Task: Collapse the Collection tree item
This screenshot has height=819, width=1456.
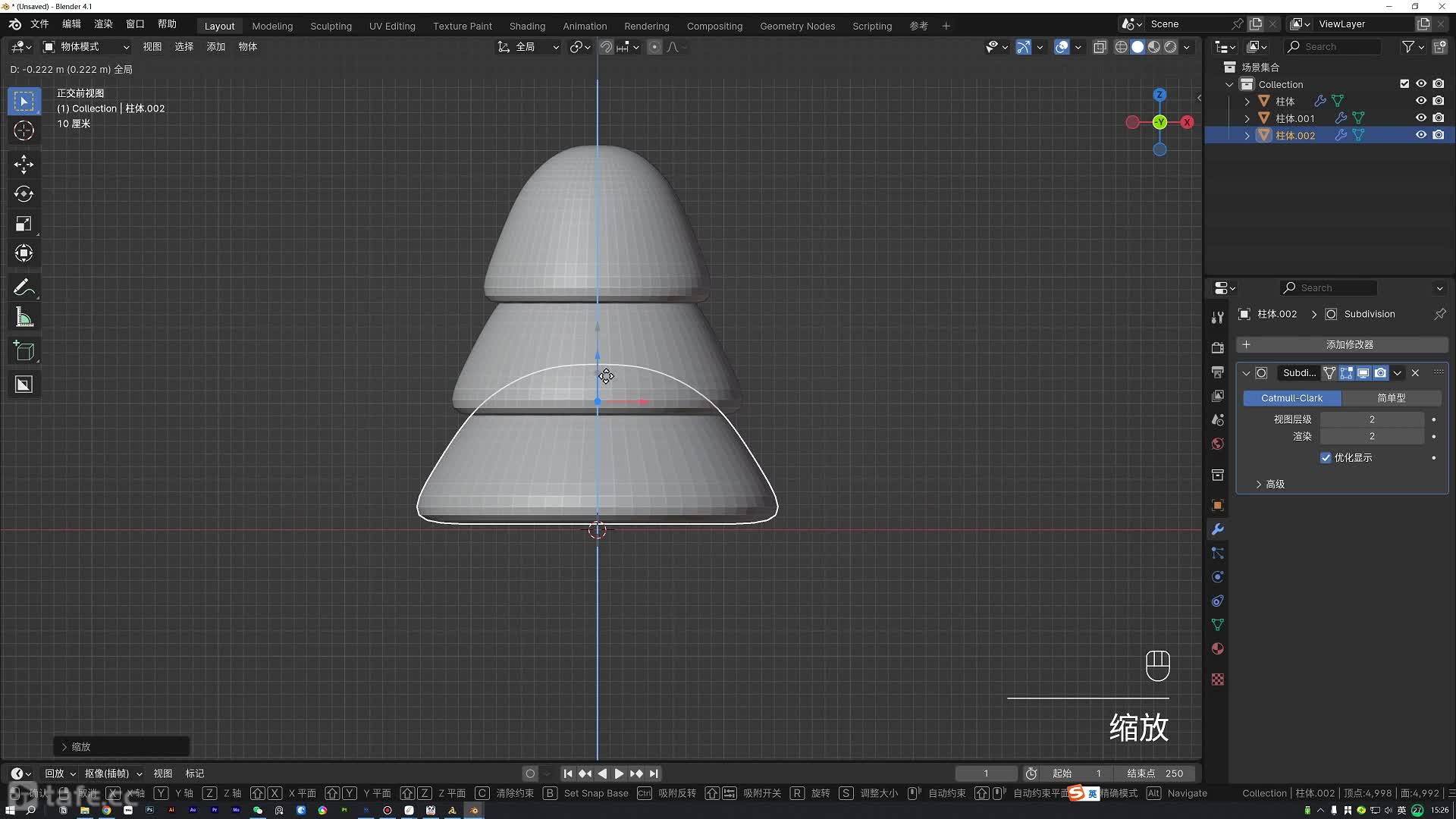Action: point(1229,84)
